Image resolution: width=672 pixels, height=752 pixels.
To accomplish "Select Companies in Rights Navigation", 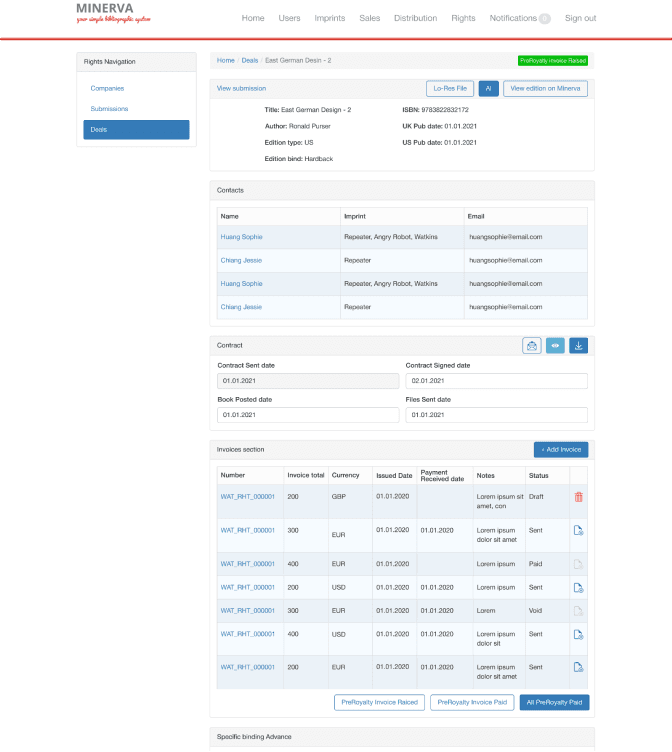I will [x=107, y=88].
